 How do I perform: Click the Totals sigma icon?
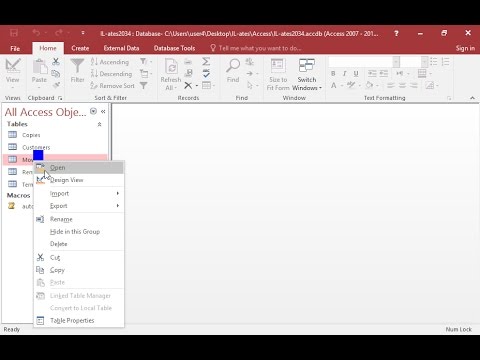pos(206,61)
